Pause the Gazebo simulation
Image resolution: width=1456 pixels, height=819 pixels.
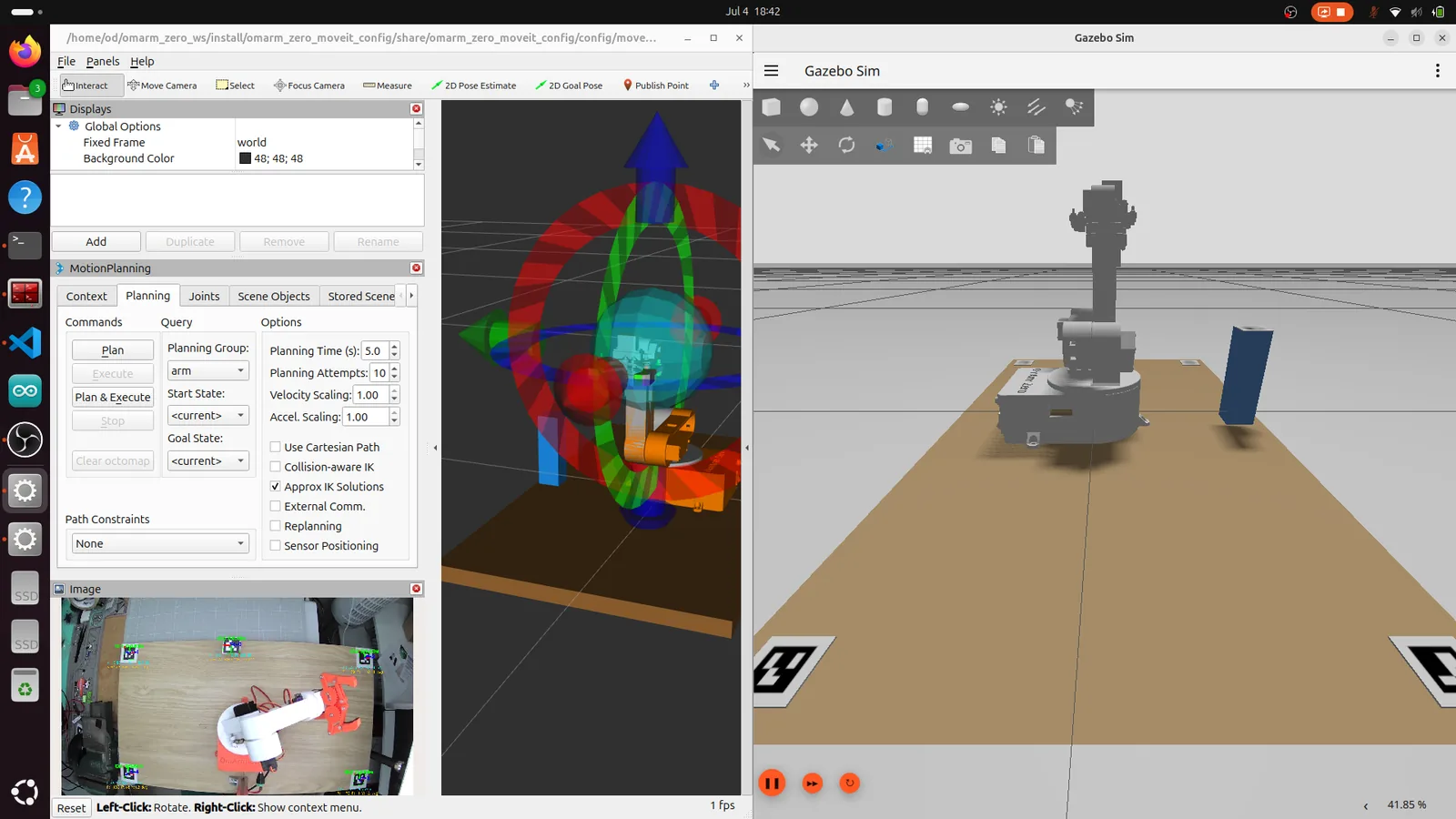[772, 784]
